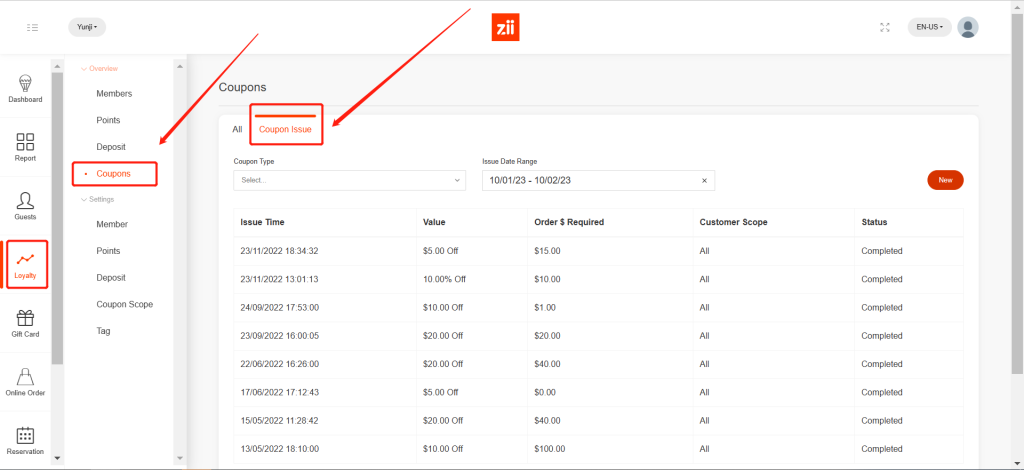Select the Loyalty chart icon
This screenshot has height=470, width=1024.
(x=25, y=264)
